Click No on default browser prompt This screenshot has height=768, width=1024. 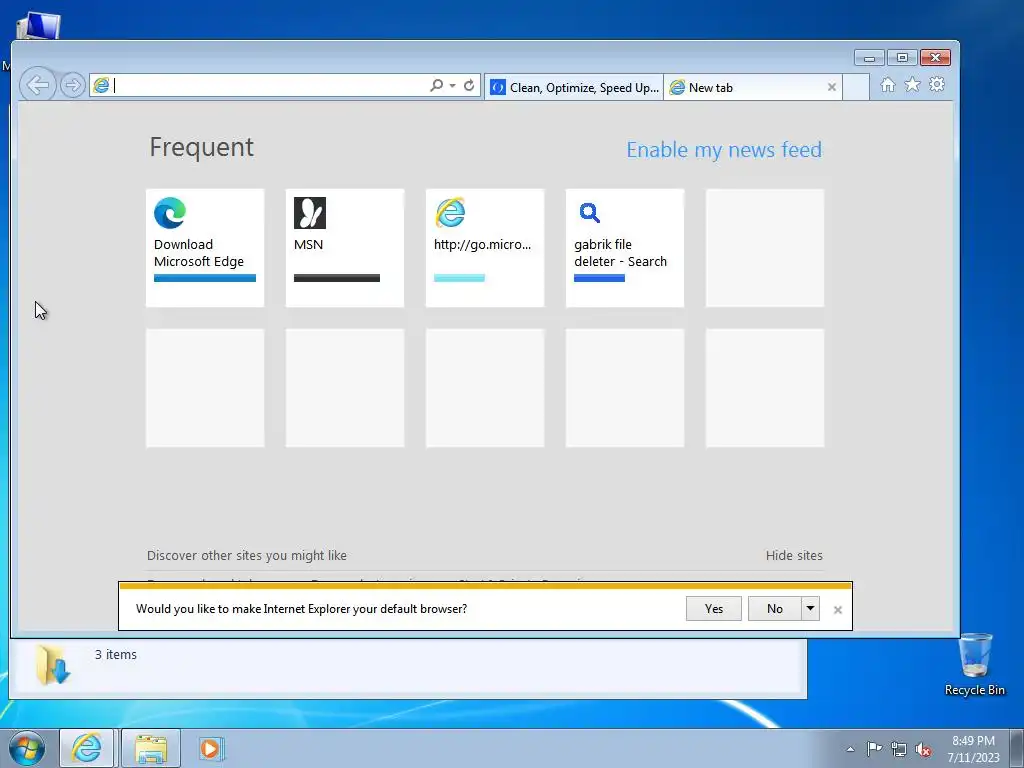[x=775, y=609]
